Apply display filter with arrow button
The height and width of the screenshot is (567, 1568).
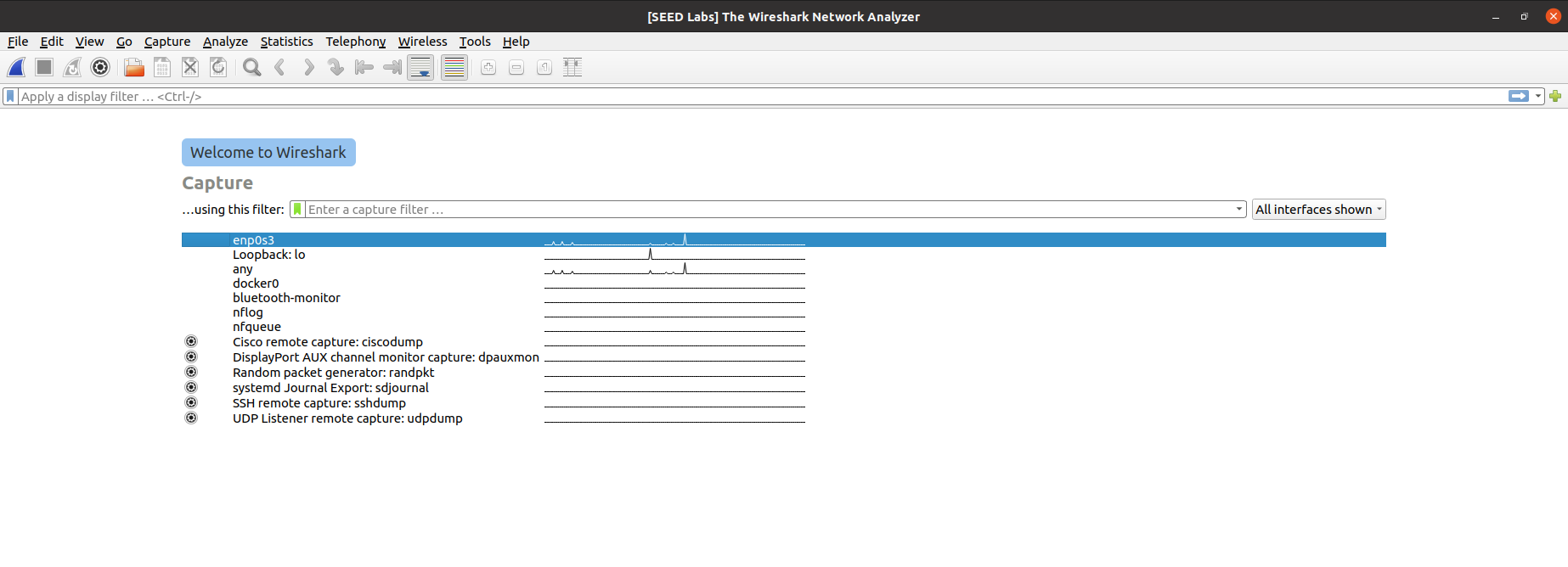[1519, 97]
